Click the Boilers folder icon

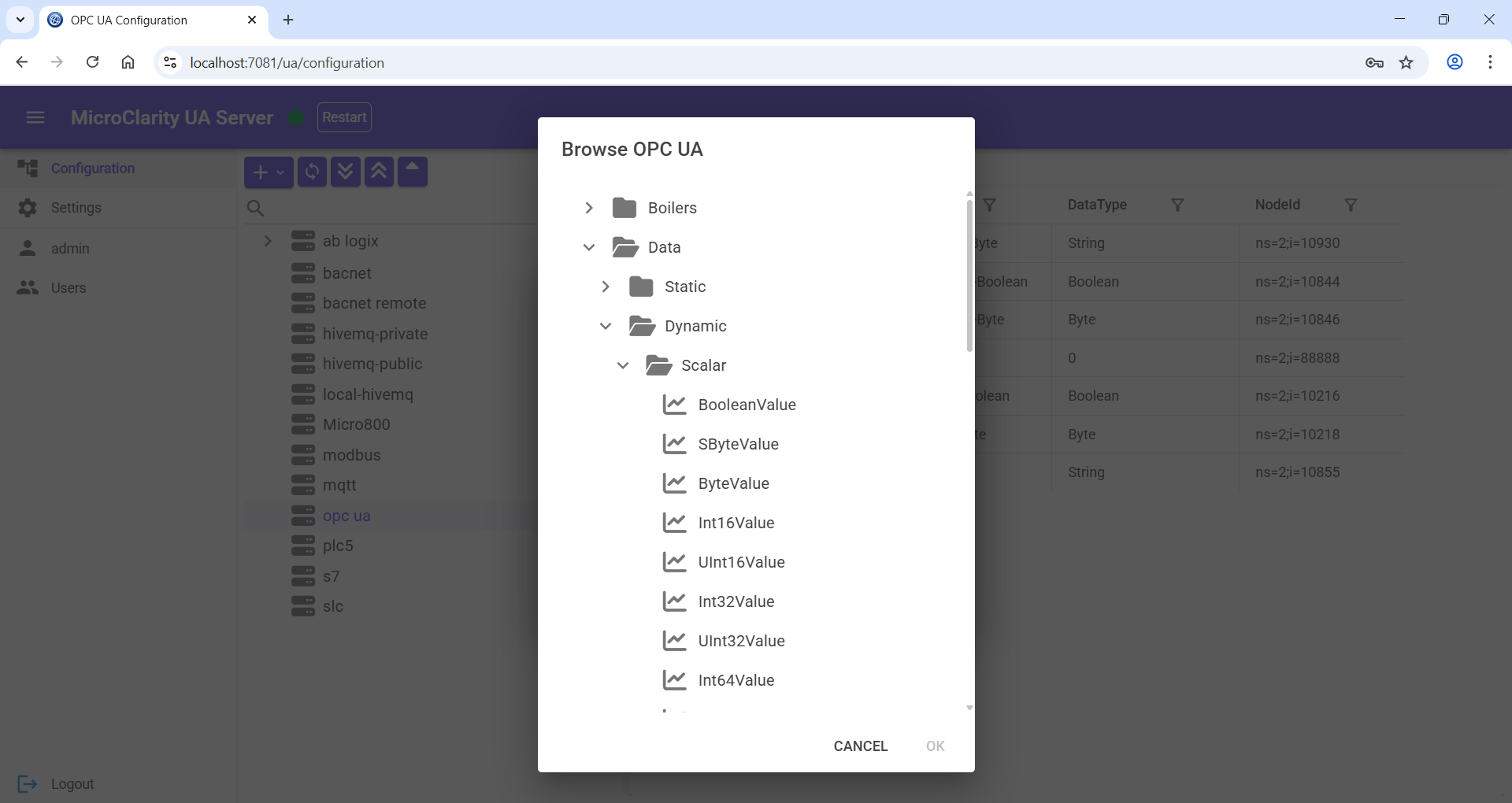tap(624, 208)
